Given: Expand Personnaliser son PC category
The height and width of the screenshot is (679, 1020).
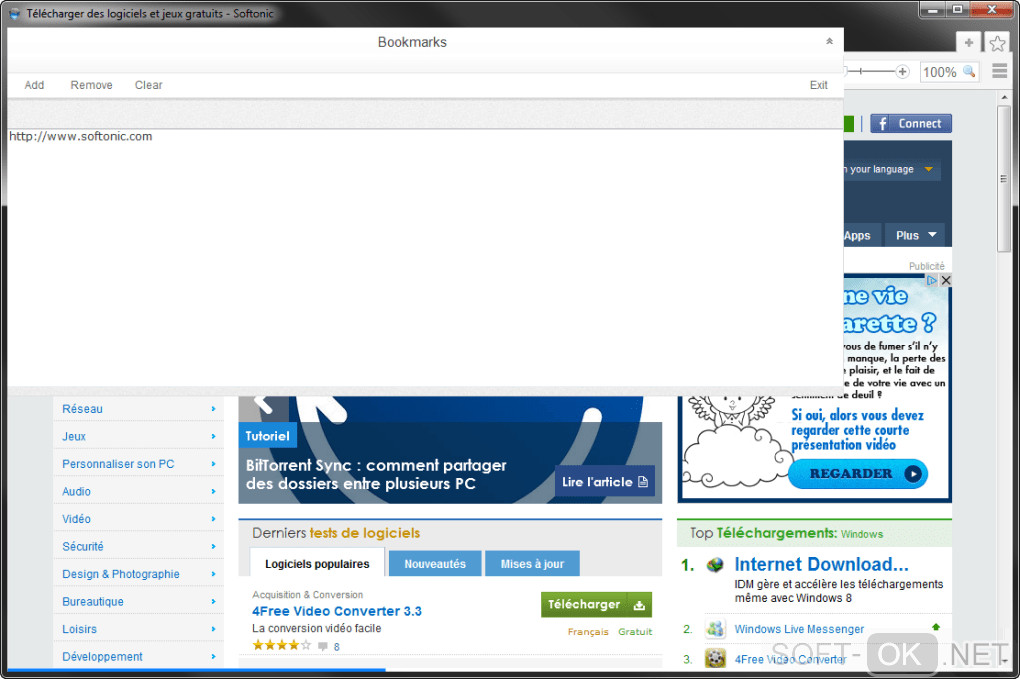Looking at the screenshot, I should (x=139, y=464).
